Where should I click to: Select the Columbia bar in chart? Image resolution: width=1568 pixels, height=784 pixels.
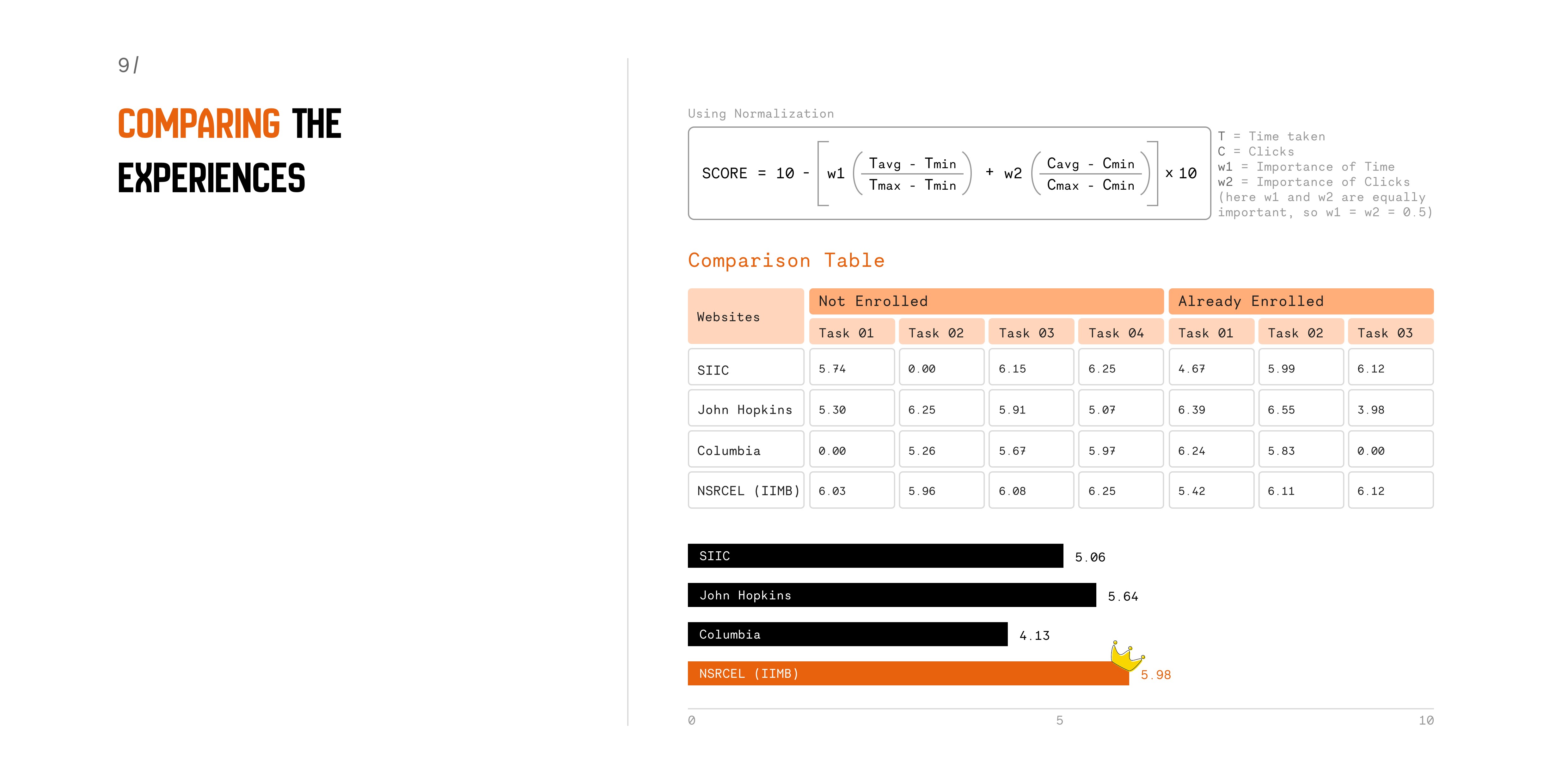click(847, 634)
